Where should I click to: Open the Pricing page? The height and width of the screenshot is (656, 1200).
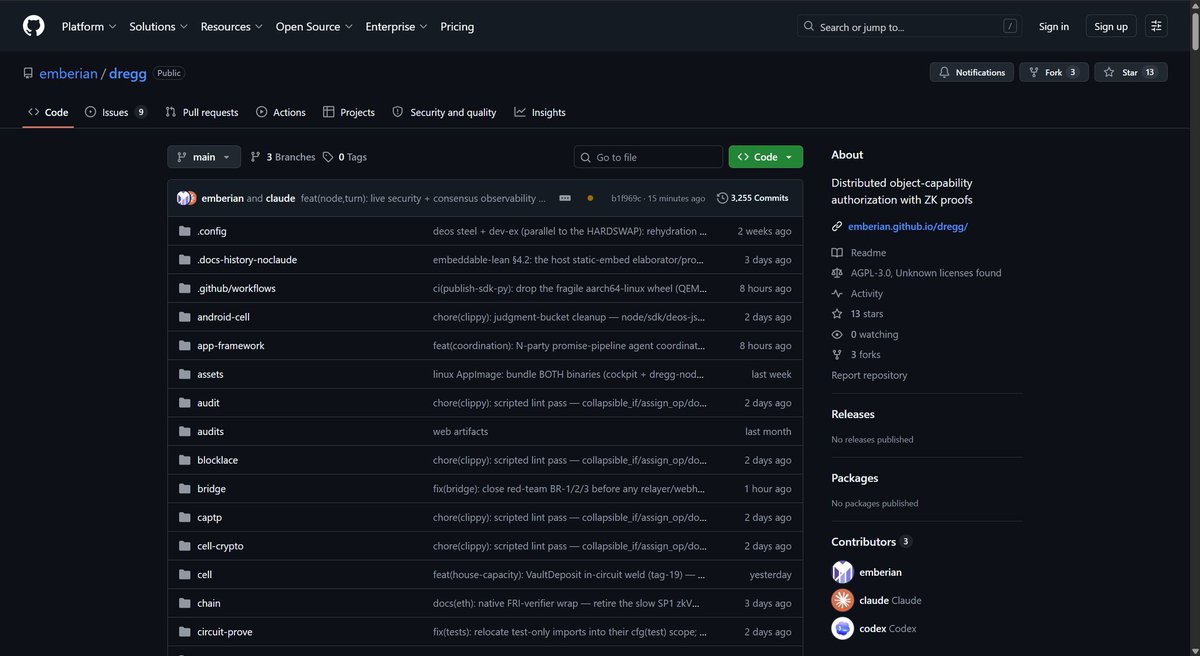point(457,27)
